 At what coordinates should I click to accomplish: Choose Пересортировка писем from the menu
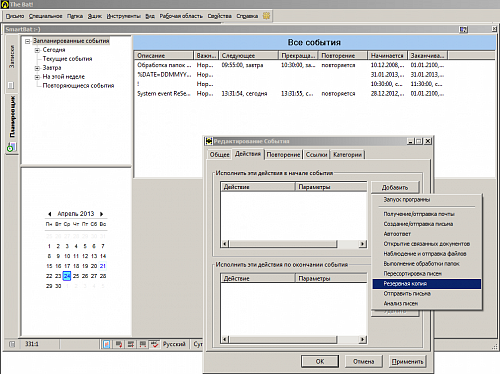(x=426, y=274)
